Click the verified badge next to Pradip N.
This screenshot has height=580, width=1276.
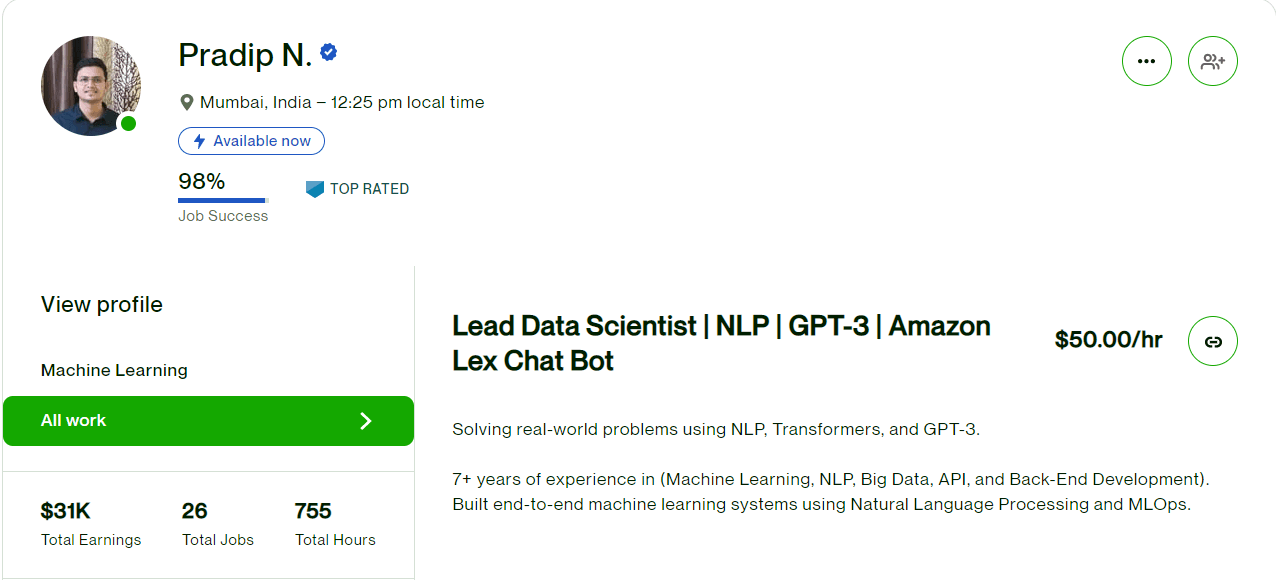pos(328,53)
